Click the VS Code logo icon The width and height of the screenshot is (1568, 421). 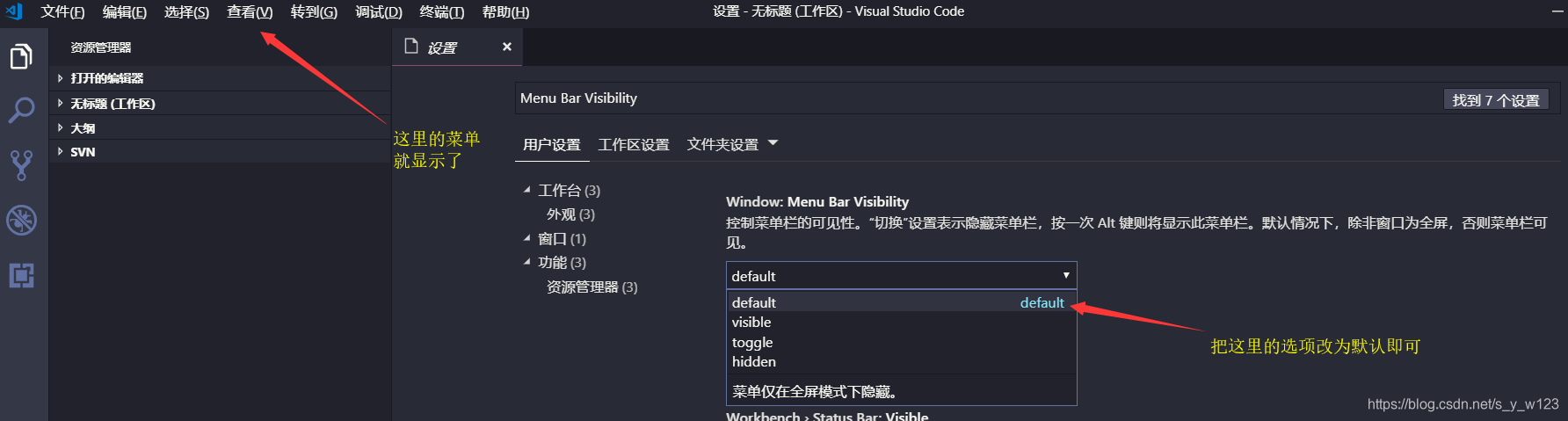14,11
